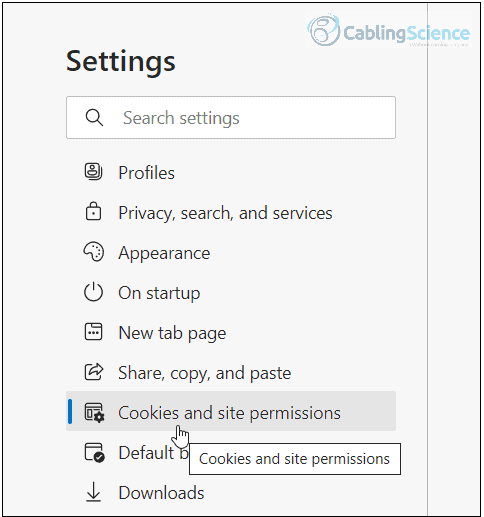Click the CablingScience logo watermark

pos(388,31)
